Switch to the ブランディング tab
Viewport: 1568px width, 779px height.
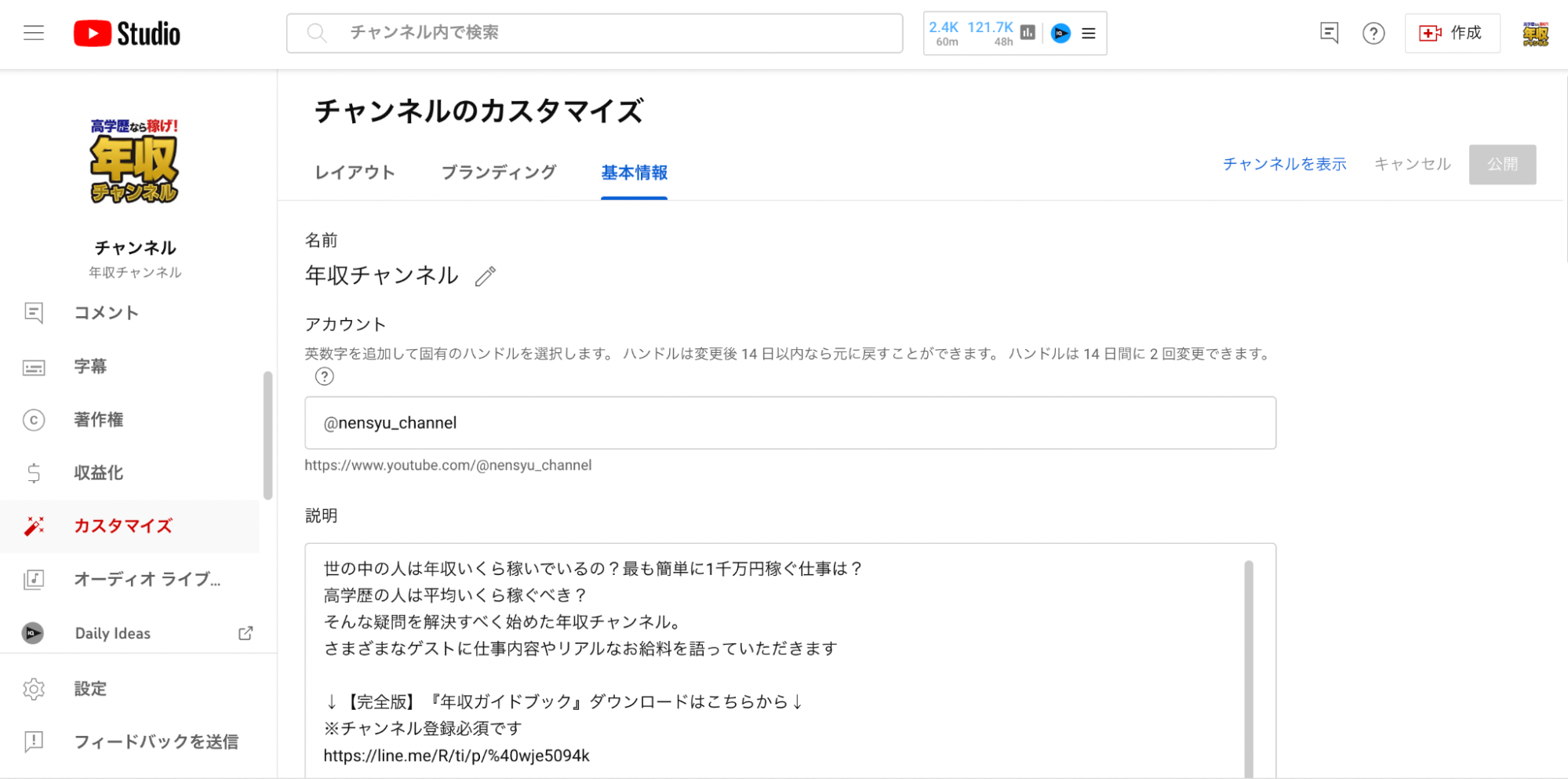click(x=499, y=173)
